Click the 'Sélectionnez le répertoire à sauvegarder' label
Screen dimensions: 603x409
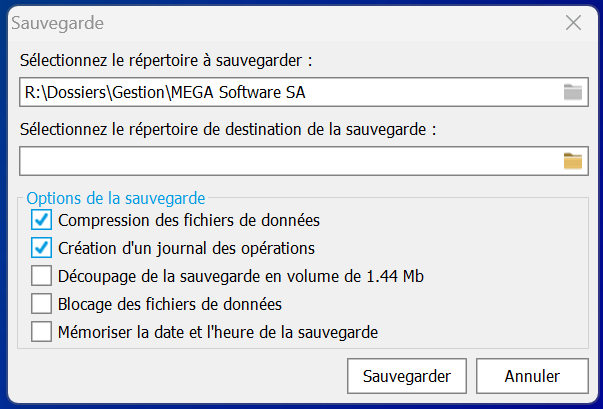click(x=166, y=61)
